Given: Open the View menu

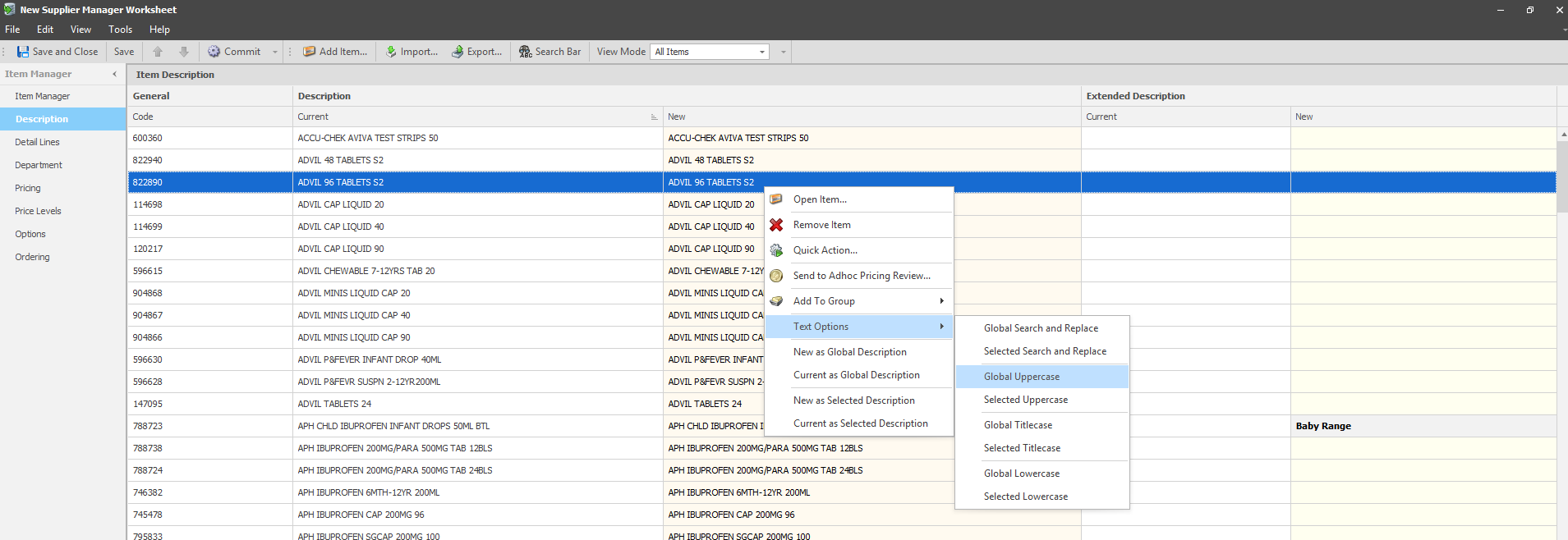Looking at the screenshot, I should (x=80, y=30).
